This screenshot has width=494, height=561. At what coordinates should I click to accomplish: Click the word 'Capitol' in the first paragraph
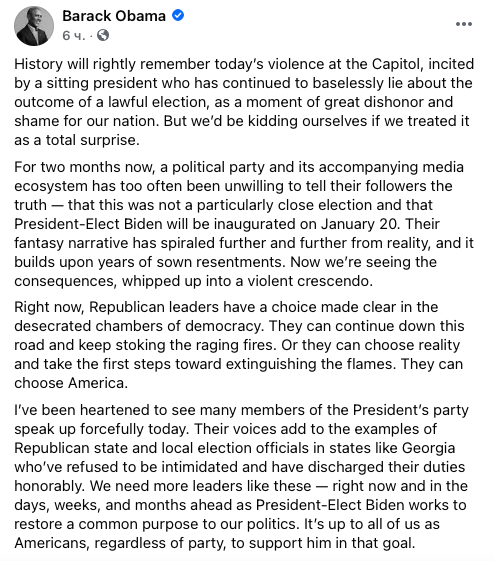395,64
